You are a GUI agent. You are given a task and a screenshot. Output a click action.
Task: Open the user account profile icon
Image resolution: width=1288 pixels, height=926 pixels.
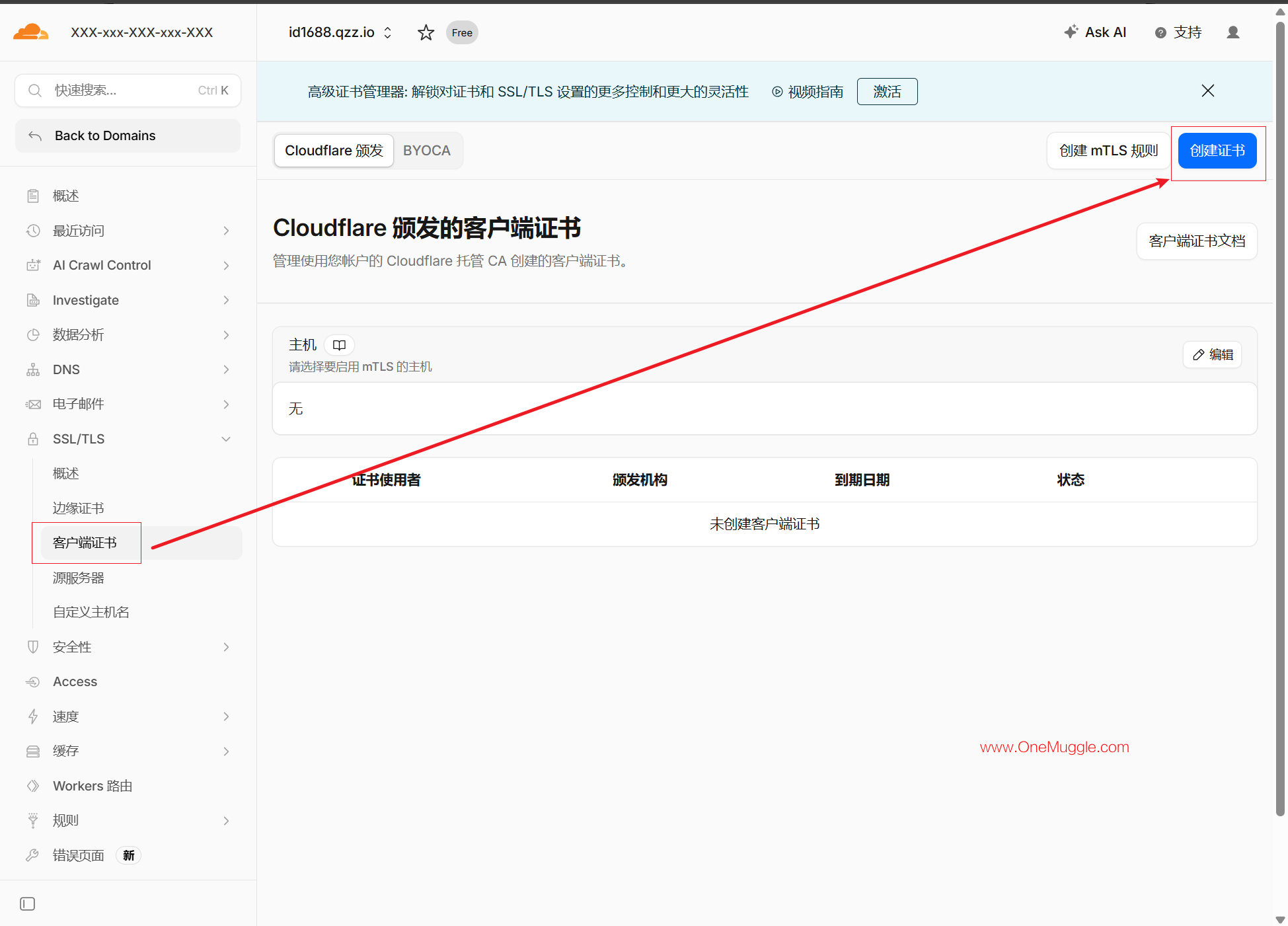(1233, 32)
